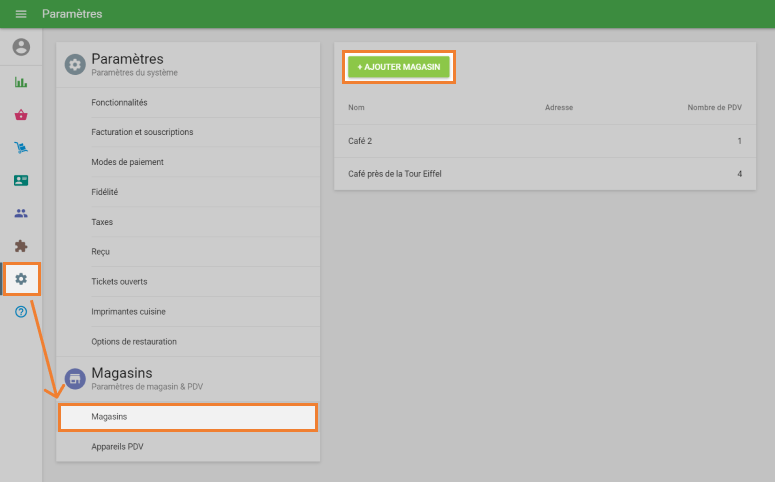Screen dimensions: 775x482
Task: Open the employees ID badge icon
Action: pyautogui.click(x=21, y=181)
